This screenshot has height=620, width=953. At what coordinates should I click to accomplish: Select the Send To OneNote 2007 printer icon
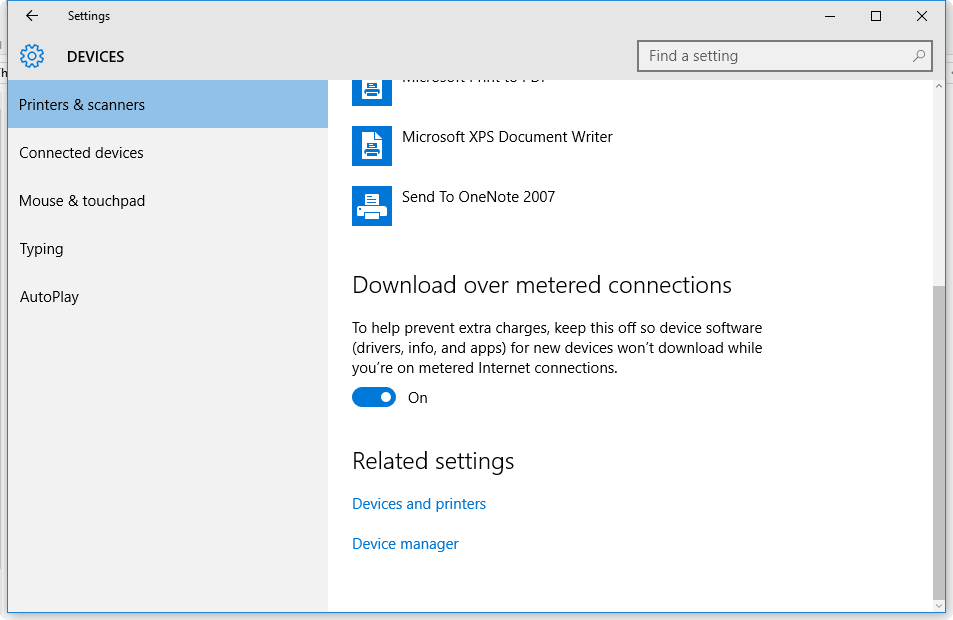click(x=372, y=206)
